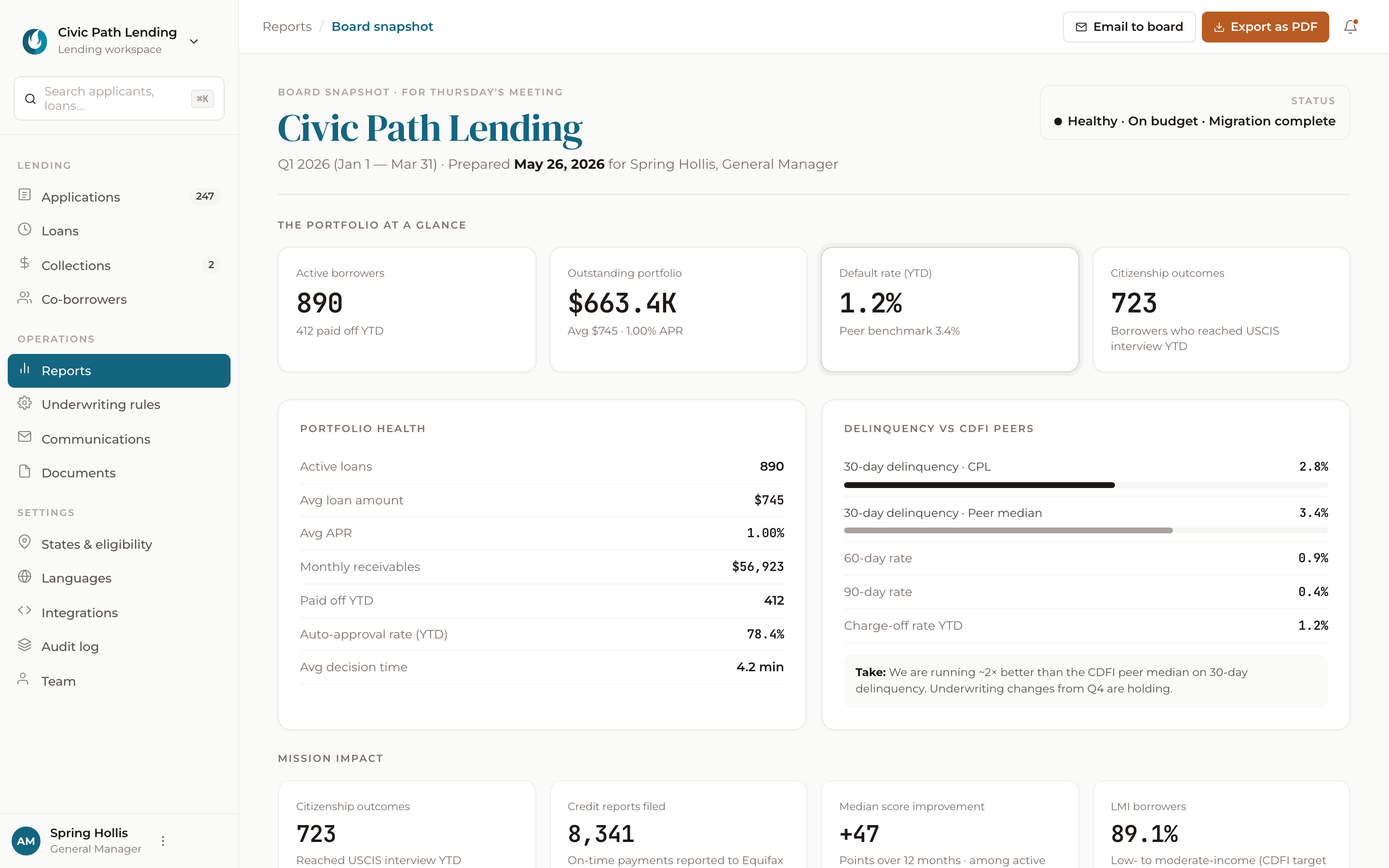Open States & eligibility settings
Viewport: 1389px width, 868px height.
(119, 544)
